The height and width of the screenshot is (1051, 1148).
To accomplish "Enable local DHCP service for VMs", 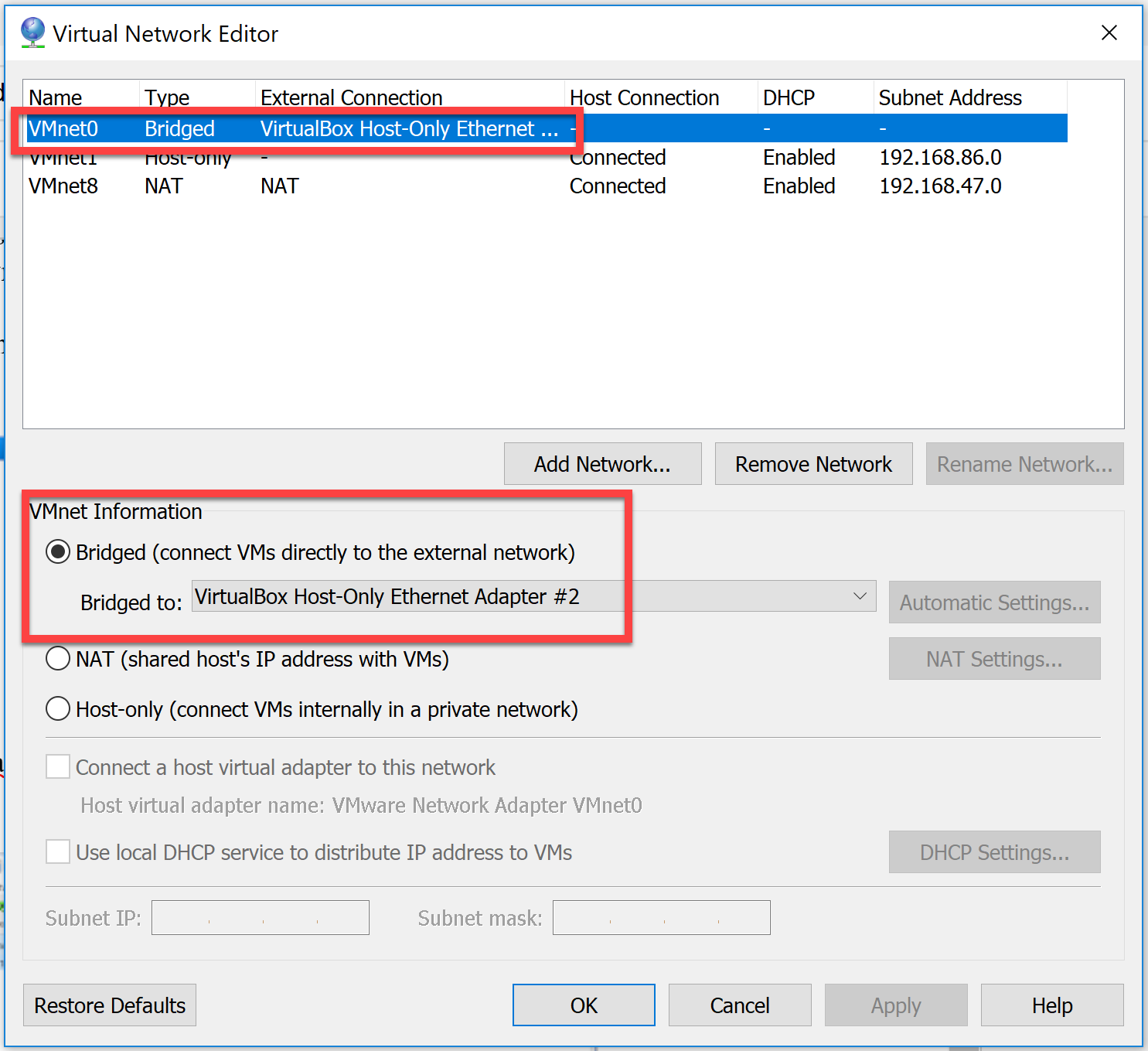I will [57, 851].
